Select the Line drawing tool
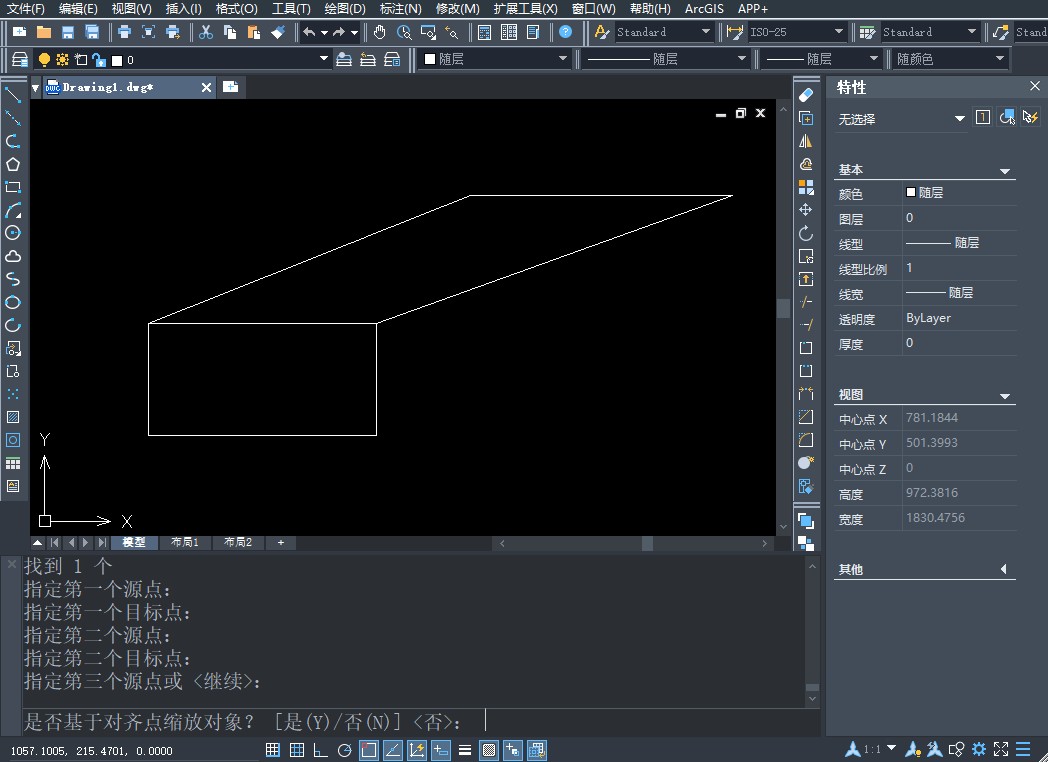This screenshot has height=762, width=1048. pyautogui.click(x=13, y=95)
